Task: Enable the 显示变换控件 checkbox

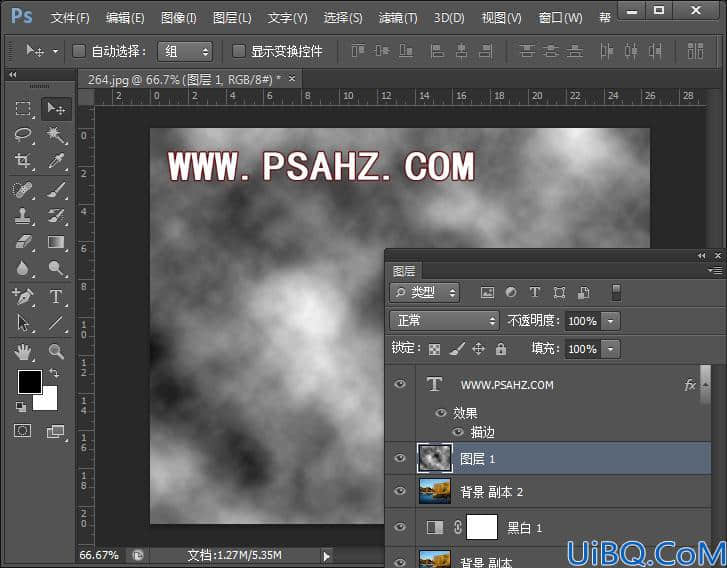Action: tap(238, 51)
